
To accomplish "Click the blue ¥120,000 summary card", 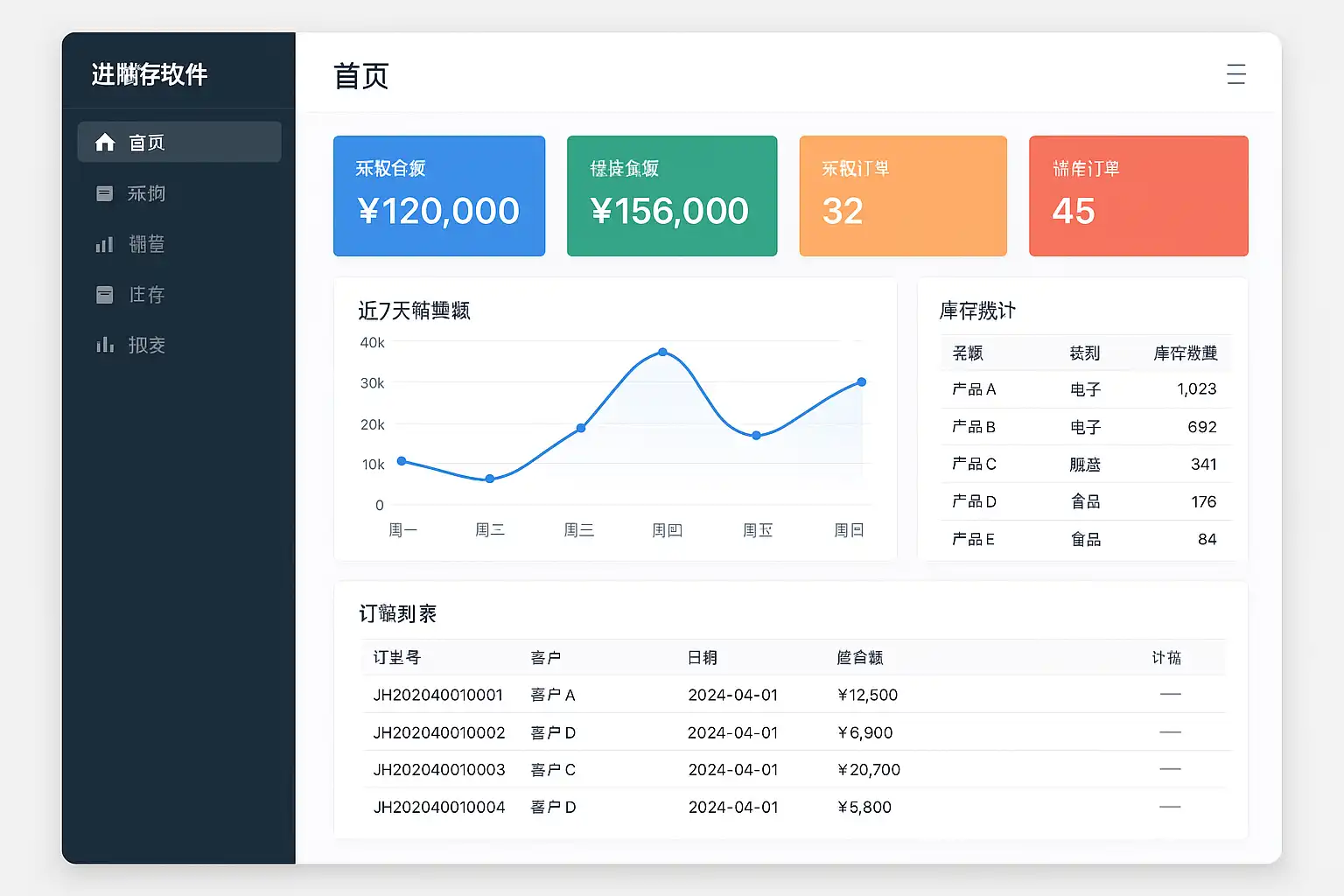I will click(x=439, y=196).
